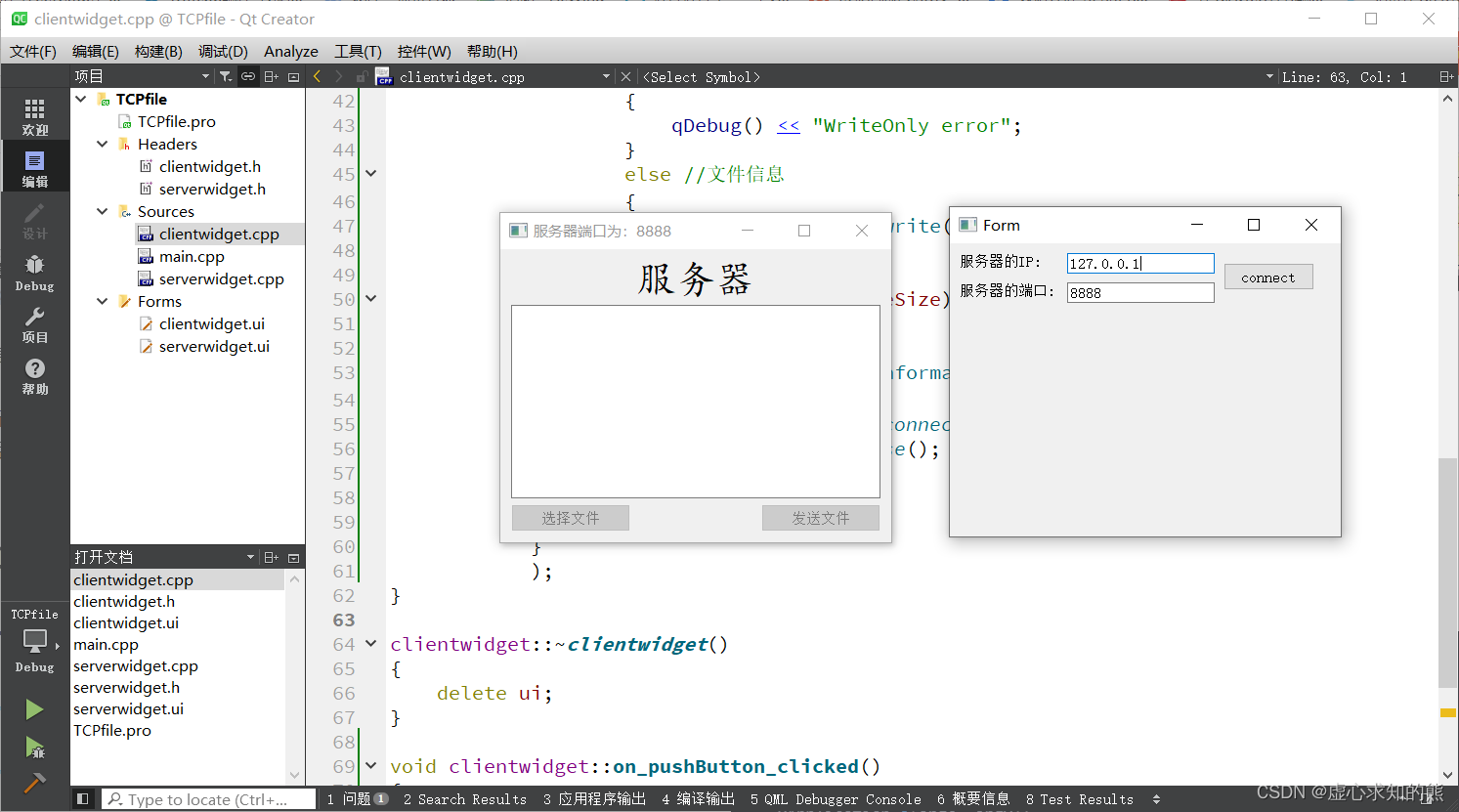Open the TCPfile kit selector monitor icon

pos(34,641)
